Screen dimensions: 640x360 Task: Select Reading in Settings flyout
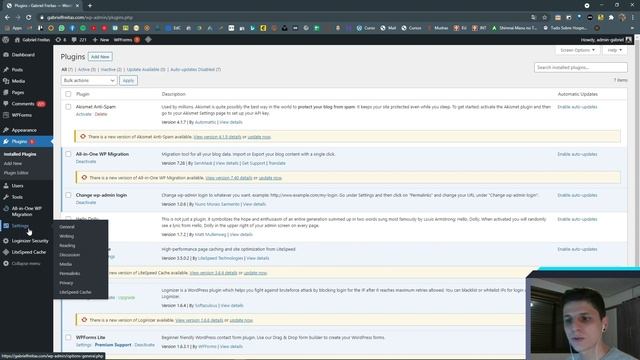[x=67, y=246]
